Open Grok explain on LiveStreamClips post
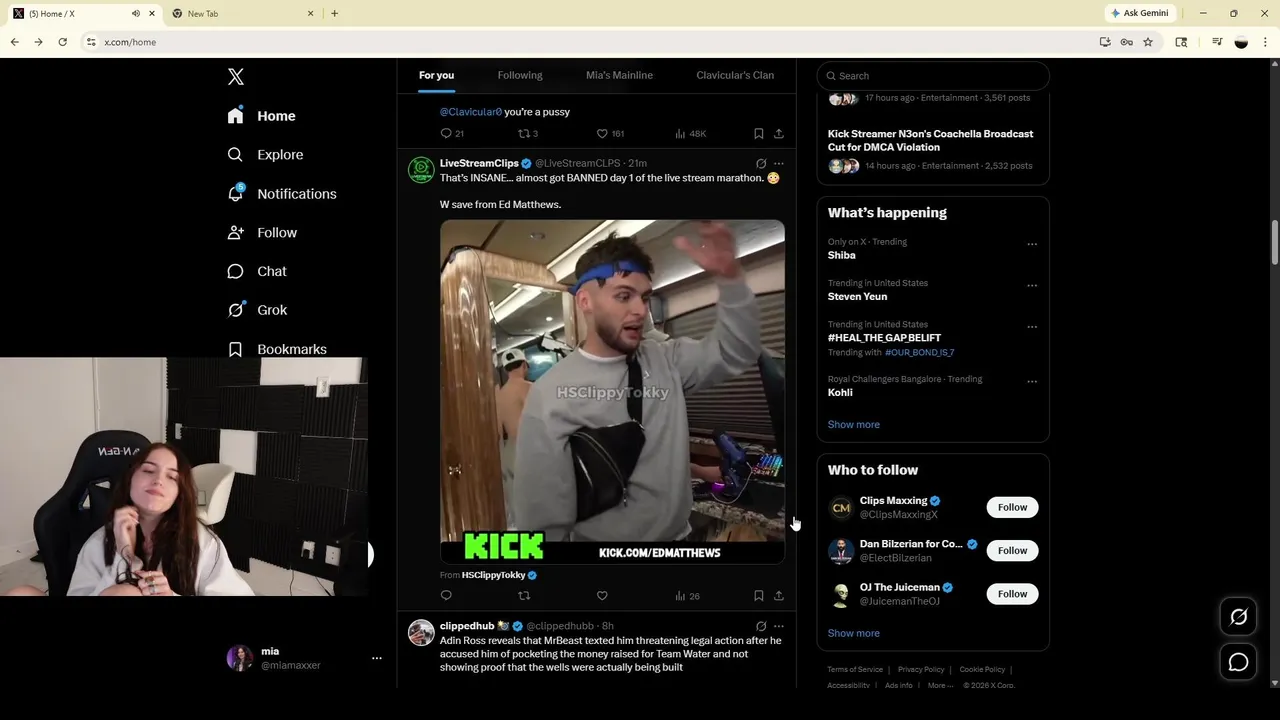 pos(761,163)
